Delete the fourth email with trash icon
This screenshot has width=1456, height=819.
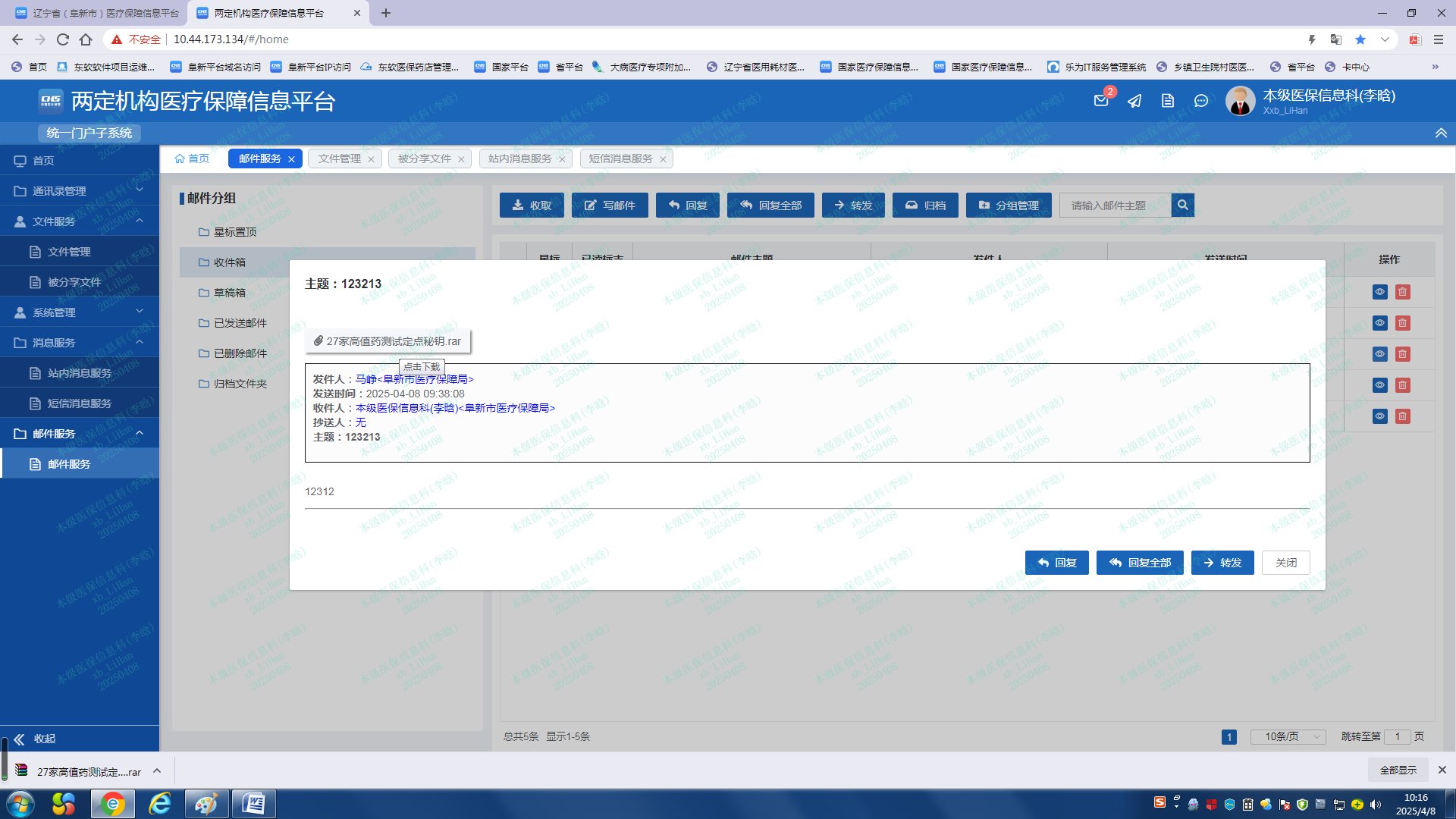coord(1403,385)
